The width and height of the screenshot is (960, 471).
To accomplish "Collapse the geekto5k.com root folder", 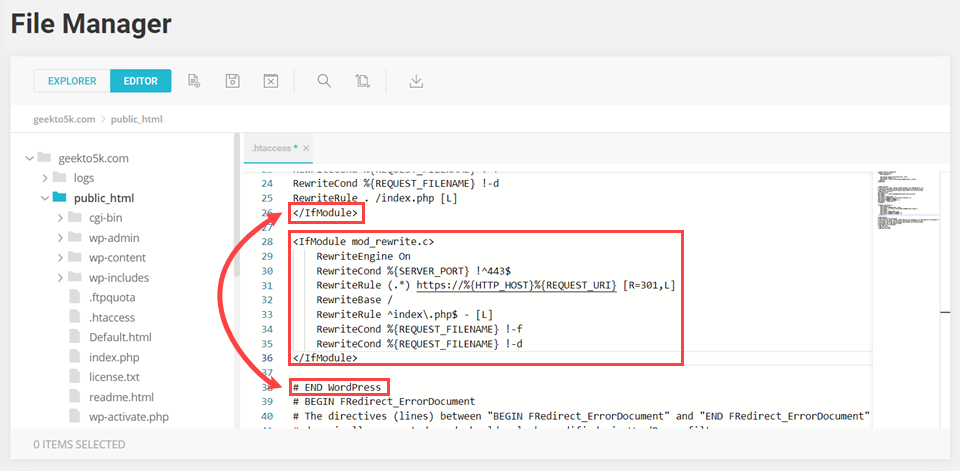I will [27, 158].
